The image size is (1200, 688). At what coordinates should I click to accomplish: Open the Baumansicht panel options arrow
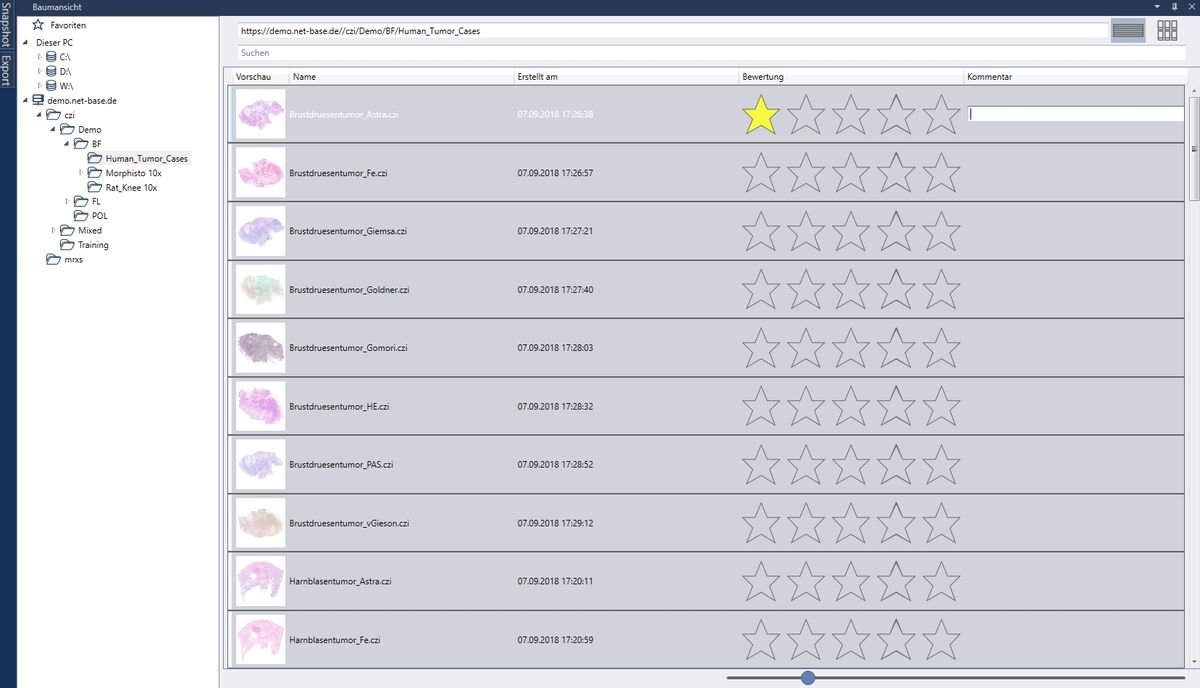click(x=1159, y=6)
